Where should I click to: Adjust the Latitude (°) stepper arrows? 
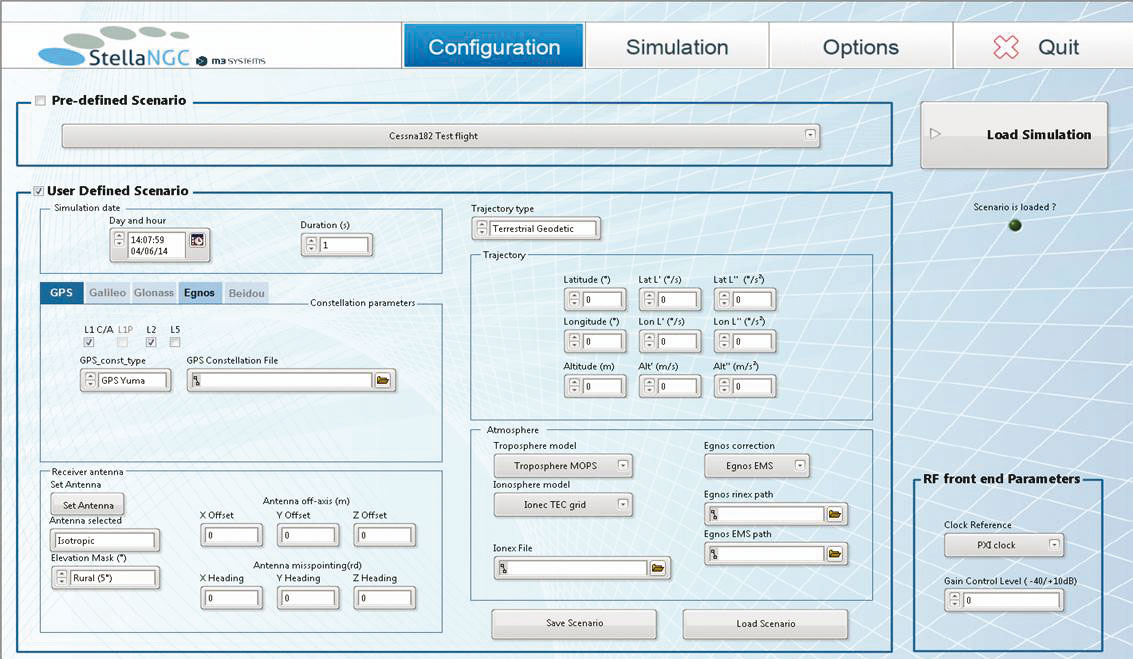574,299
